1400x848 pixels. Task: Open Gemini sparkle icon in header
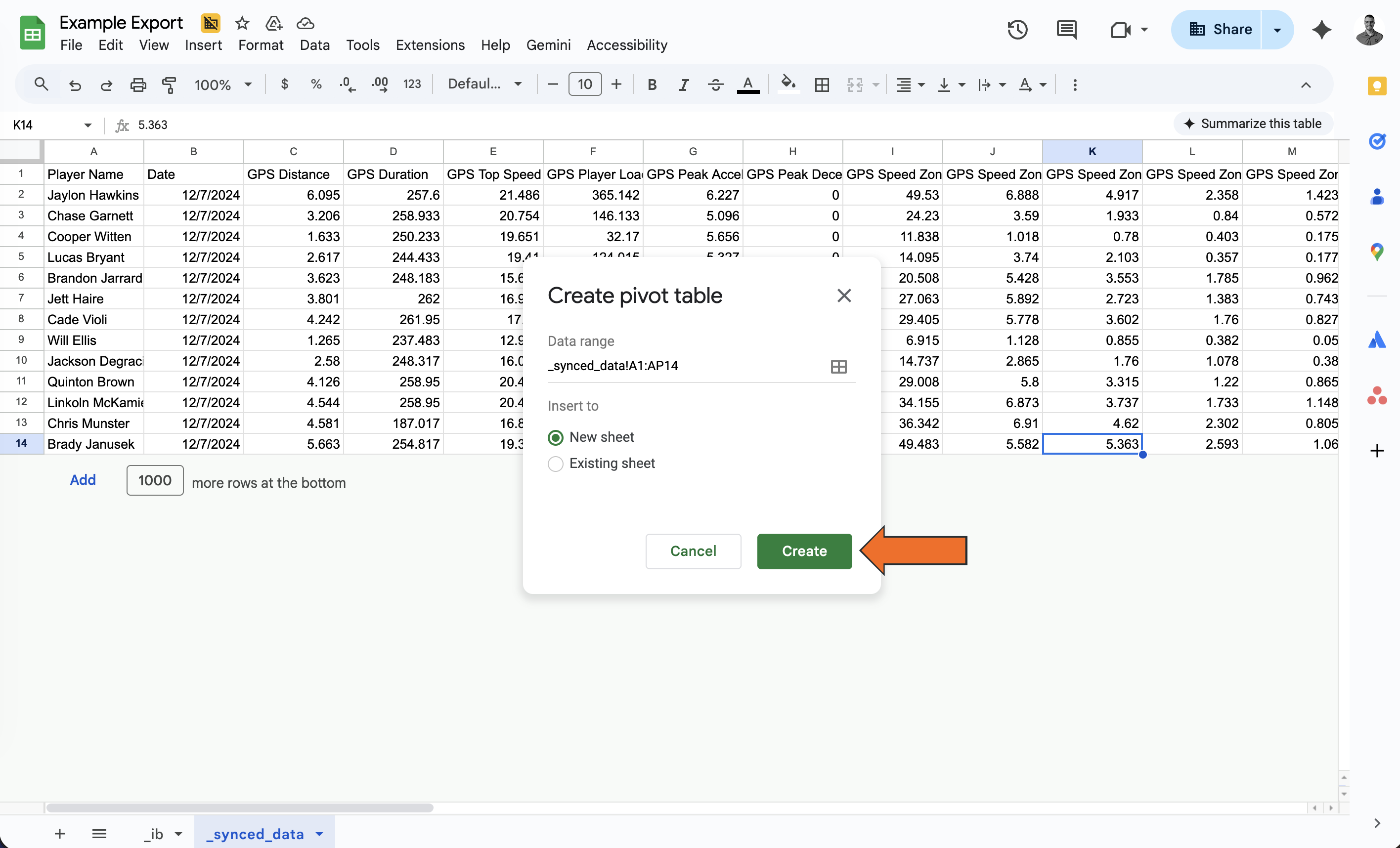[1321, 30]
